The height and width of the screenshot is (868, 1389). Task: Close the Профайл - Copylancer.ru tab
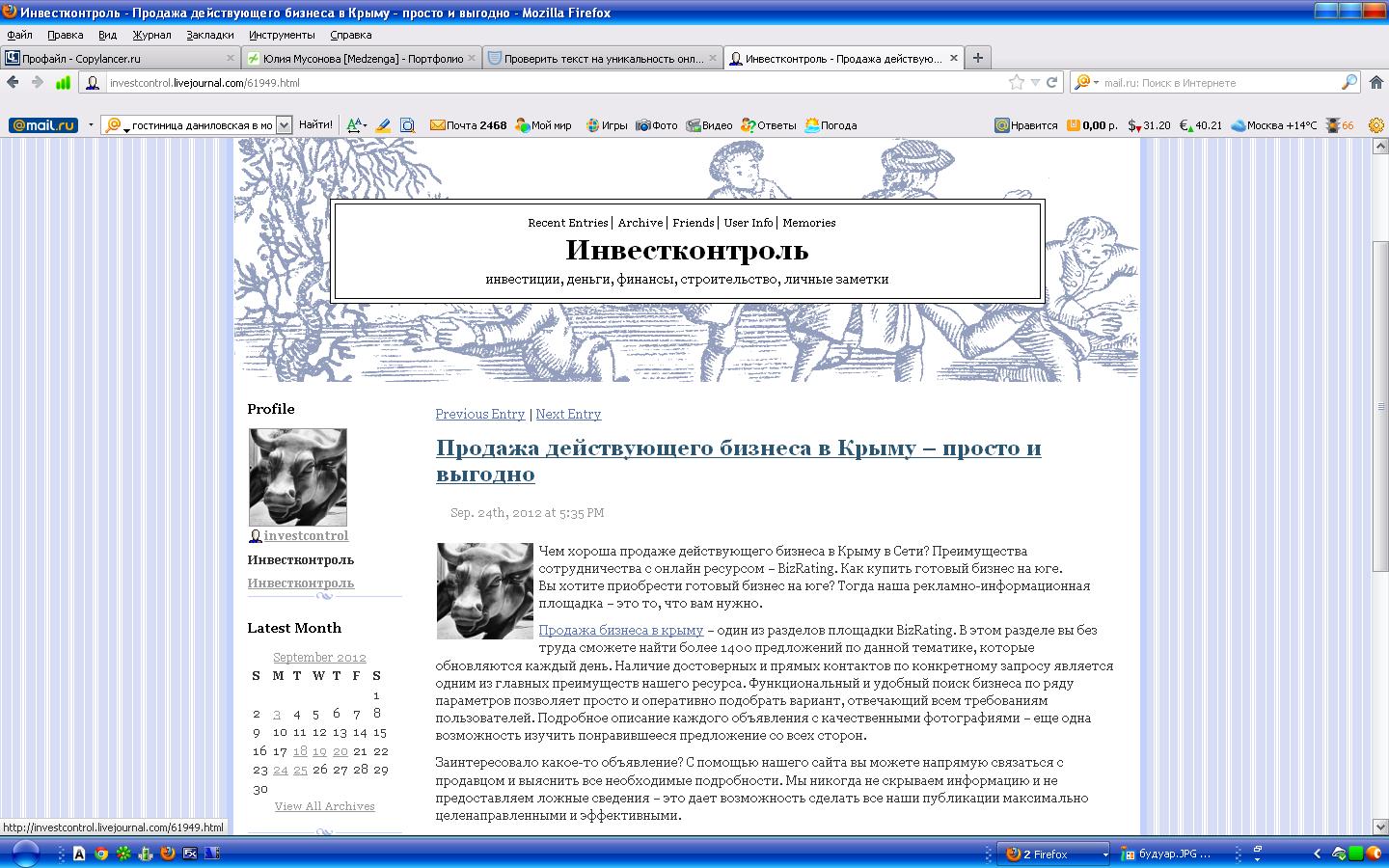click(x=231, y=58)
